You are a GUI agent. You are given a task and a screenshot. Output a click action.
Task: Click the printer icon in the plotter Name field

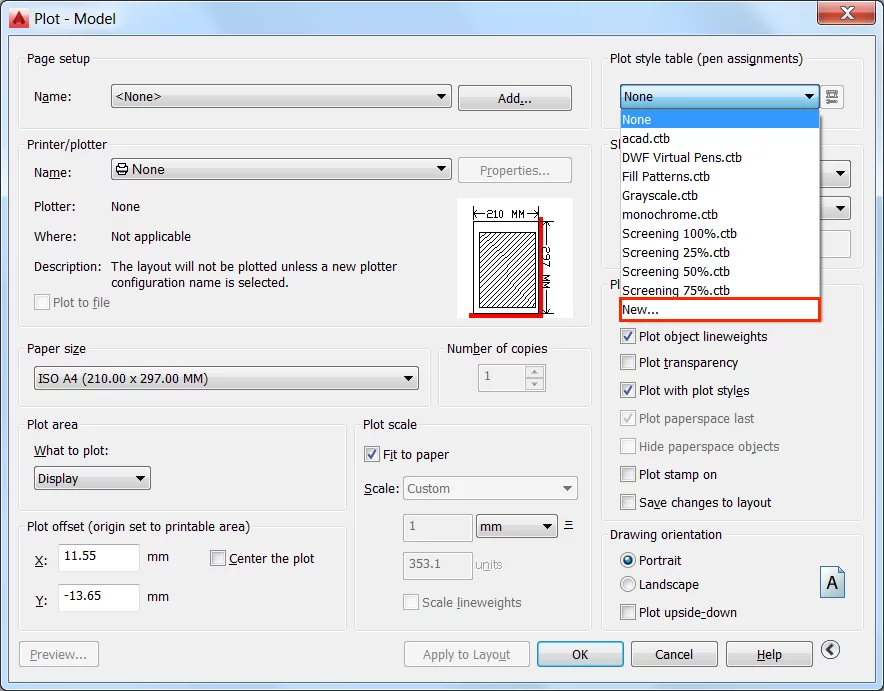point(123,169)
